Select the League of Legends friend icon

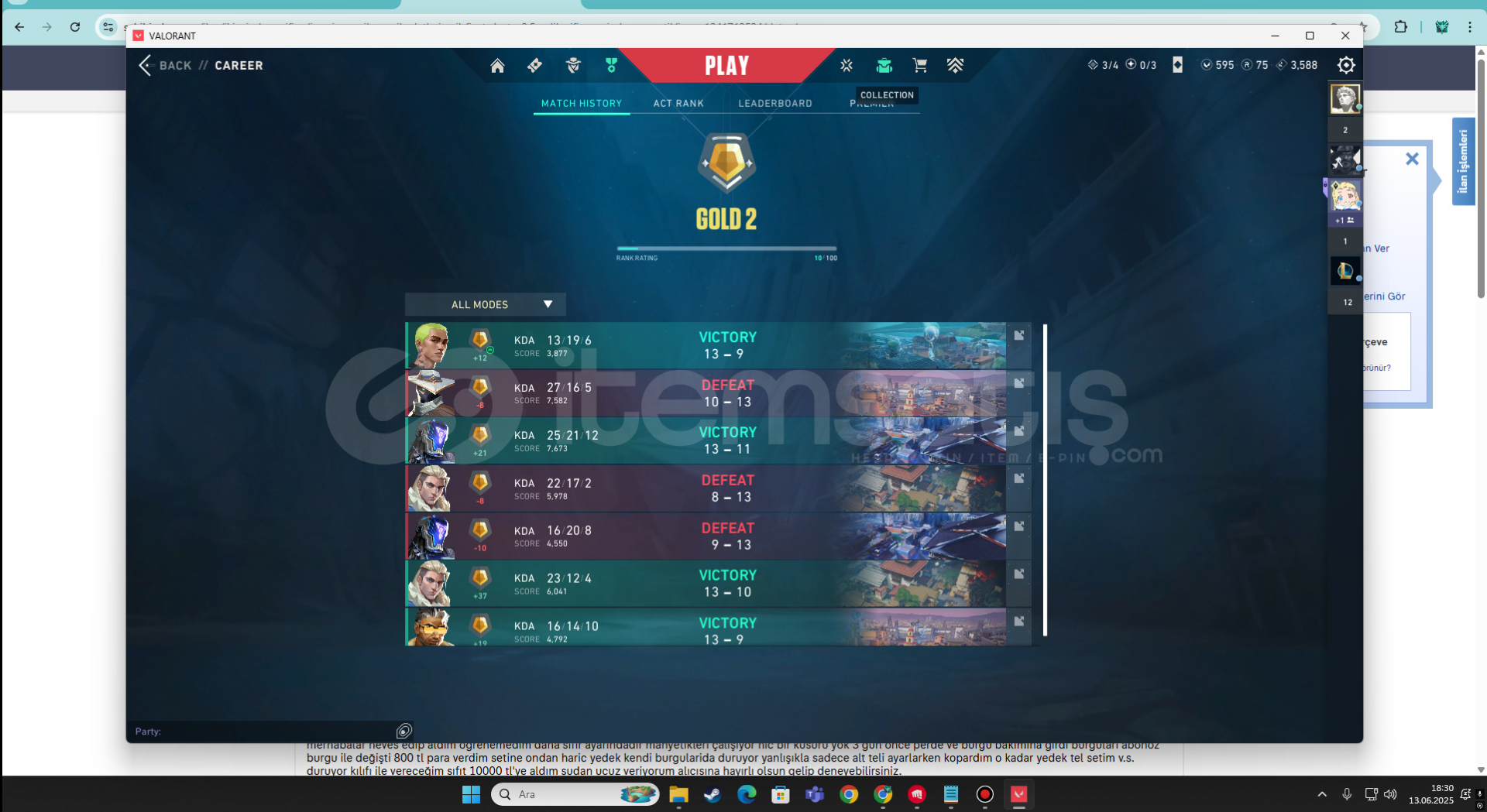(x=1345, y=271)
